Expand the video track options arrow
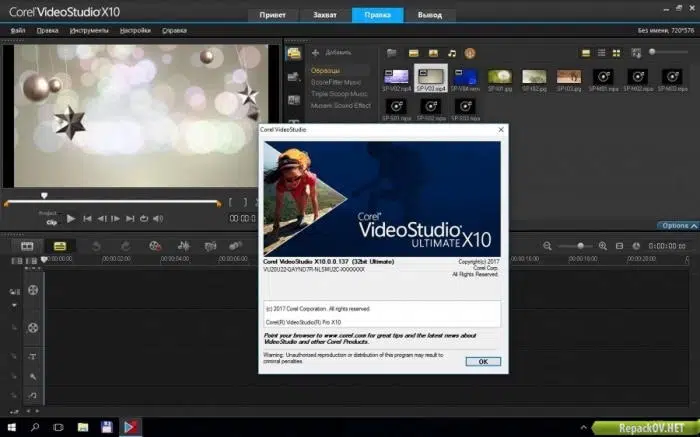Viewport: 700px width, 437px height. [14, 306]
